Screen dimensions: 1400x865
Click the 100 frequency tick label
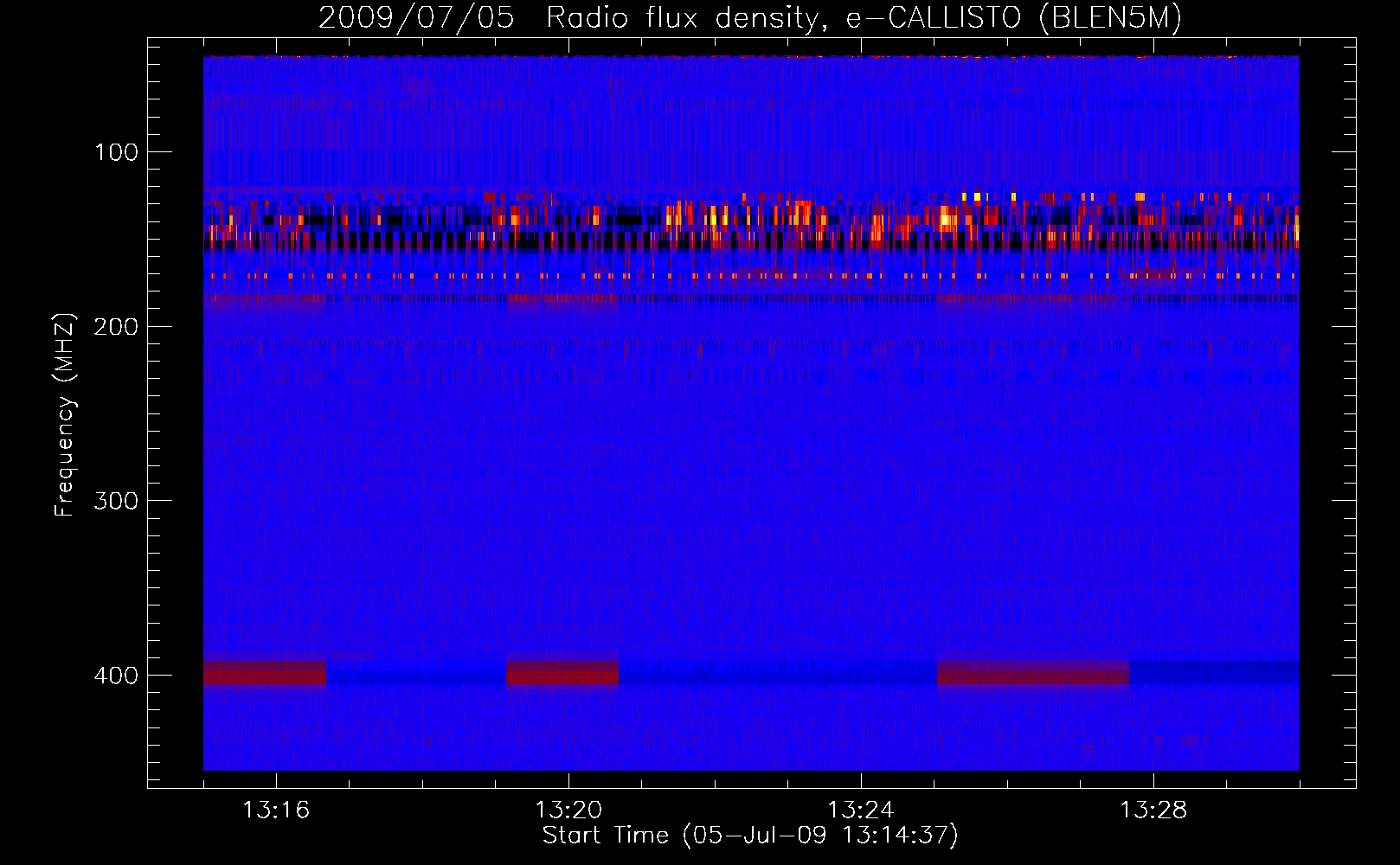[116, 153]
